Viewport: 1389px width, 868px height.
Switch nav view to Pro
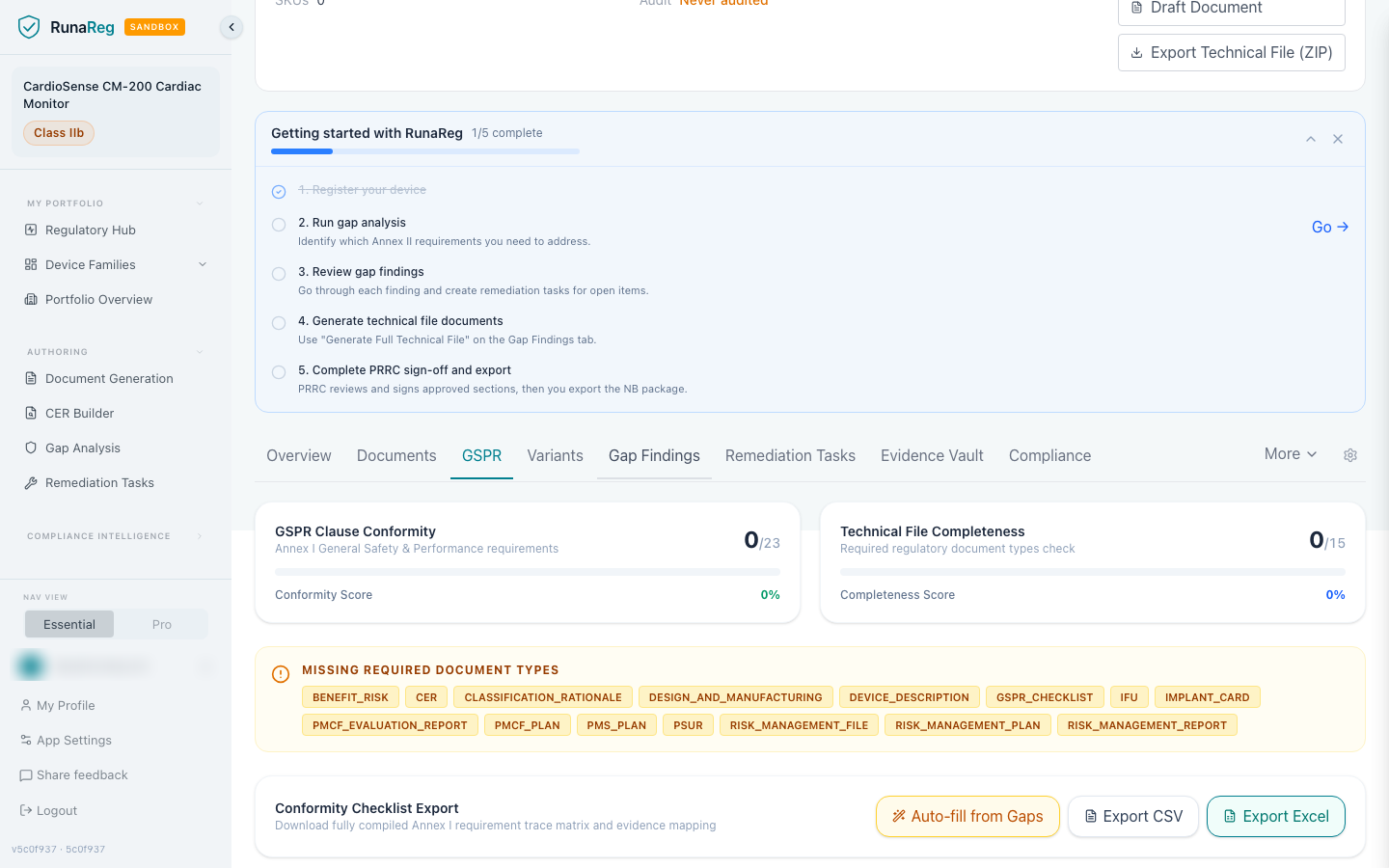coord(162,624)
